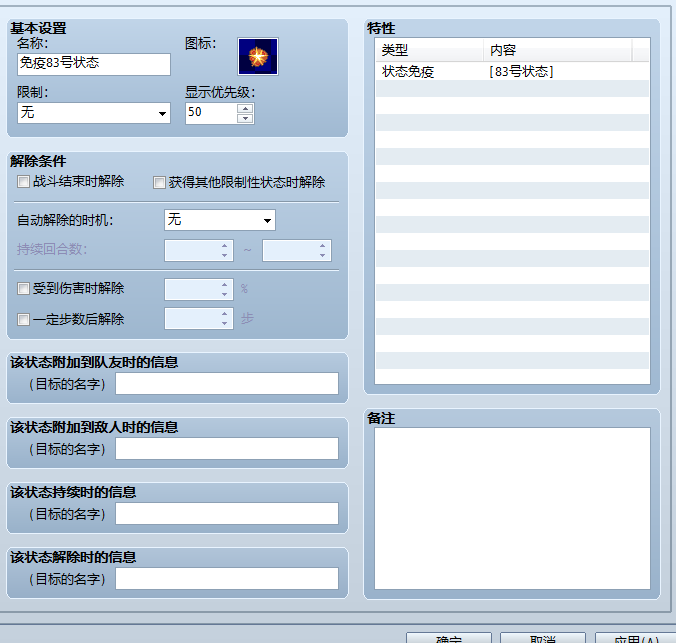The width and height of the screenshot is (676, 643).
Task: Click the 备注 notes text area
Action: [x=512, y=508]
